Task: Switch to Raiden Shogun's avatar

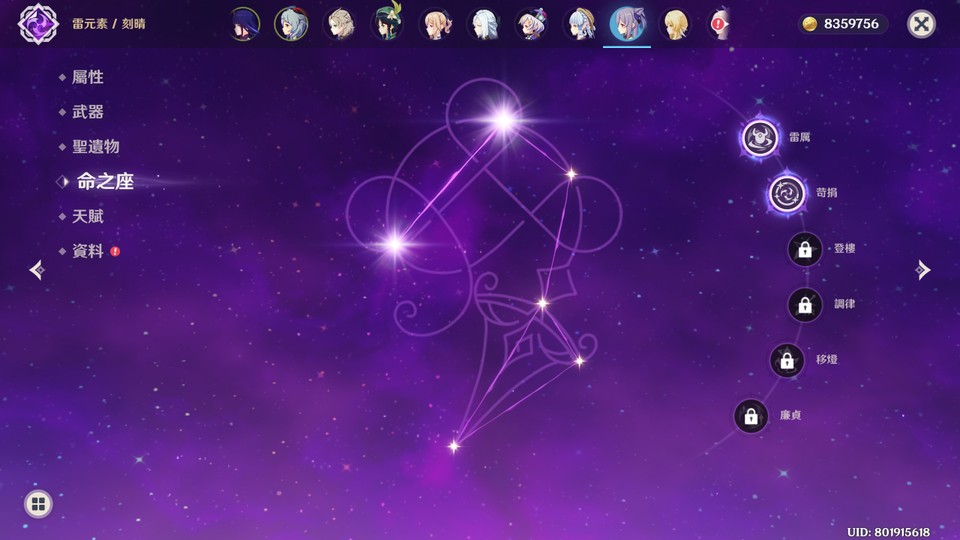Action: 244,24
